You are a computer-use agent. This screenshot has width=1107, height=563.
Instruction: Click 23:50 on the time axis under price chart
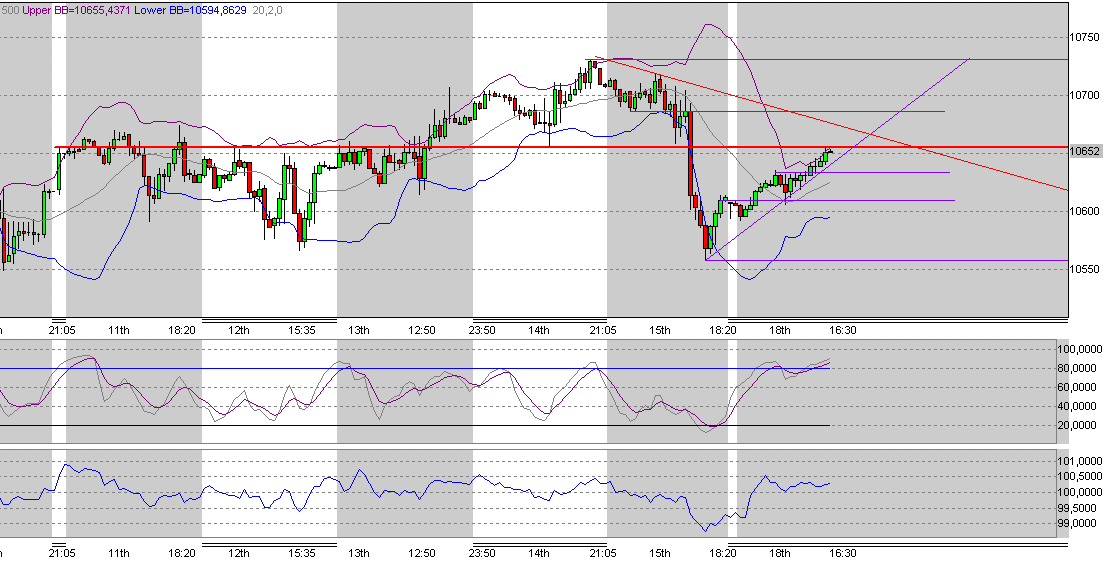tap(482, 330)
